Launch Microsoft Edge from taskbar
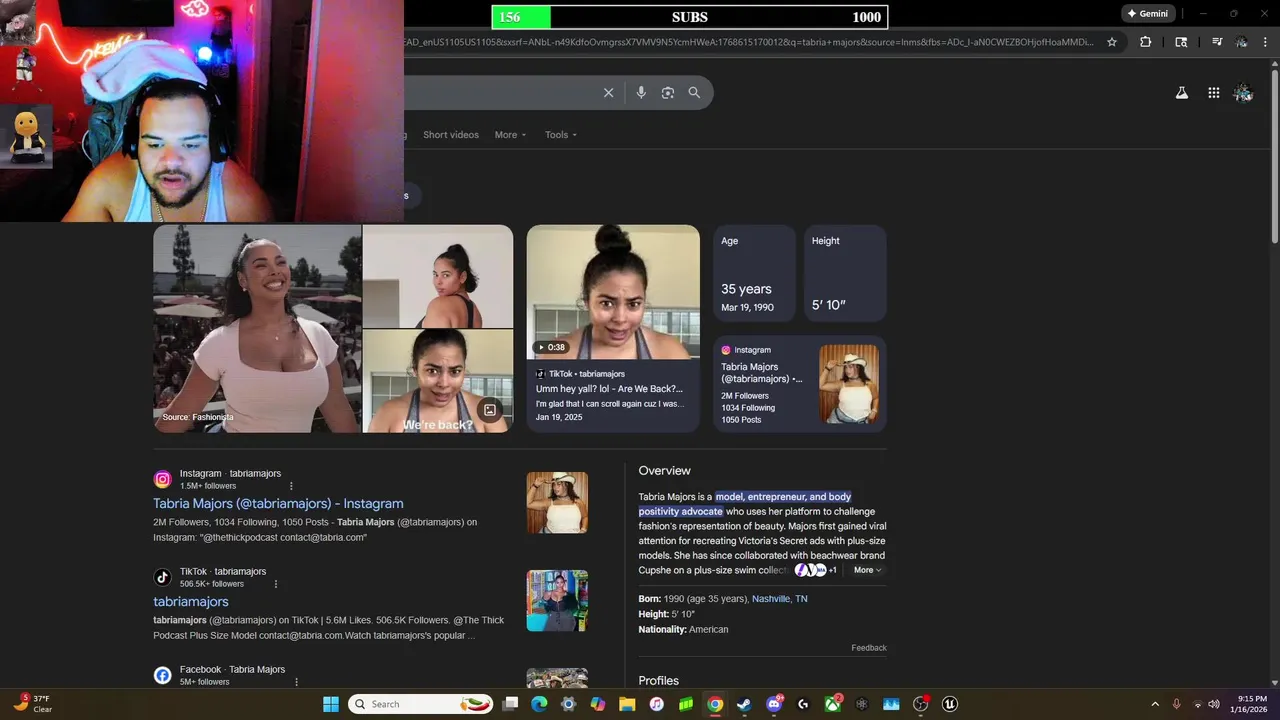 click(x=539, y=704)
